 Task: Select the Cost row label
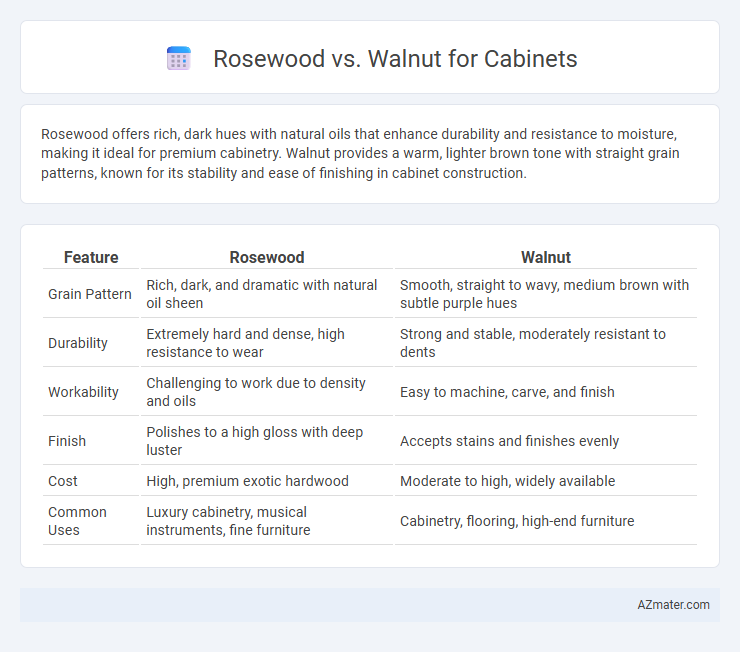tap(62, 481)
